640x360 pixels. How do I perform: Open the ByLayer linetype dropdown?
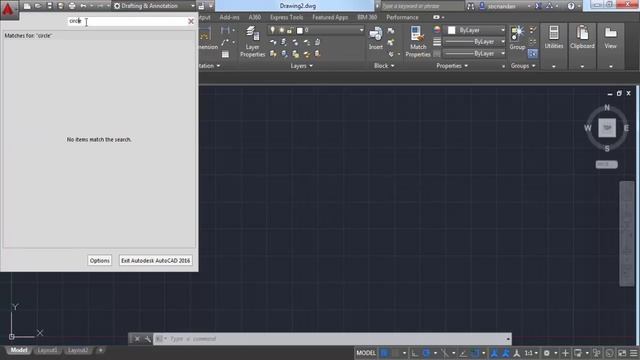pos(475,53)
